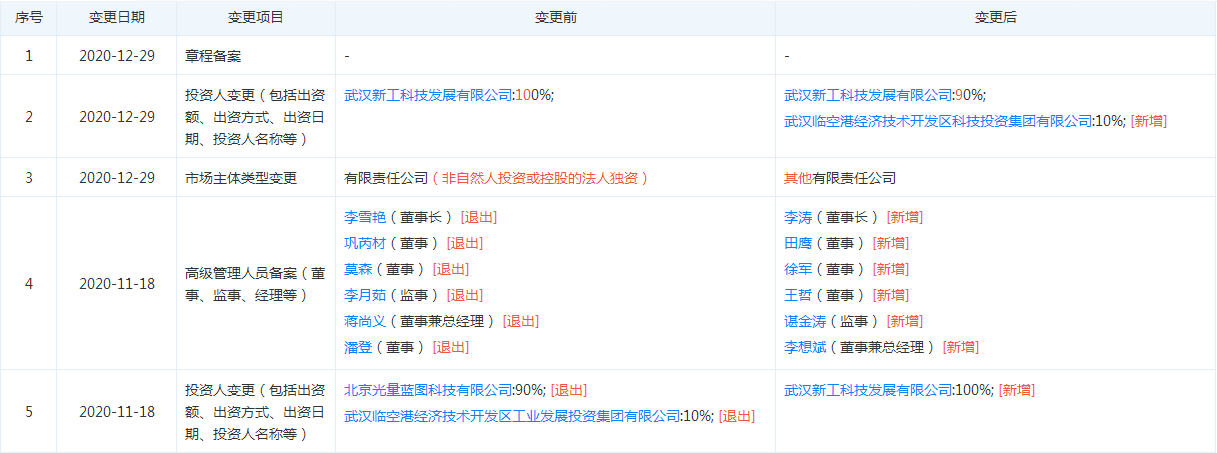Open 李月茹 supervisor profile link

click(365, 295)
